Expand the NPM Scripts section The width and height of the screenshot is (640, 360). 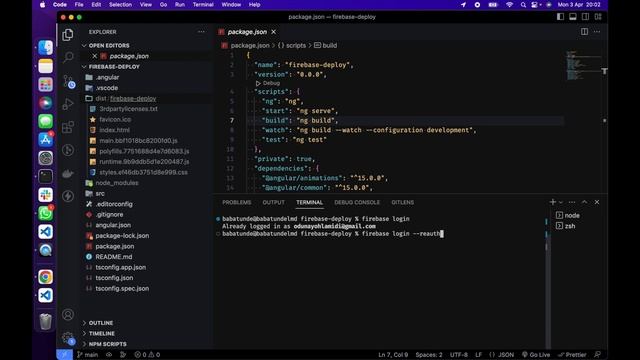pos(107,344)
